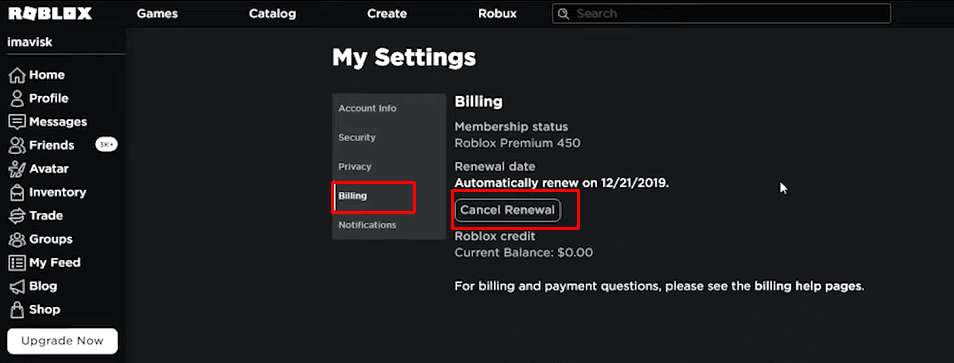Open the Robux page
The image size is (954, 363).
click(497, 13)
